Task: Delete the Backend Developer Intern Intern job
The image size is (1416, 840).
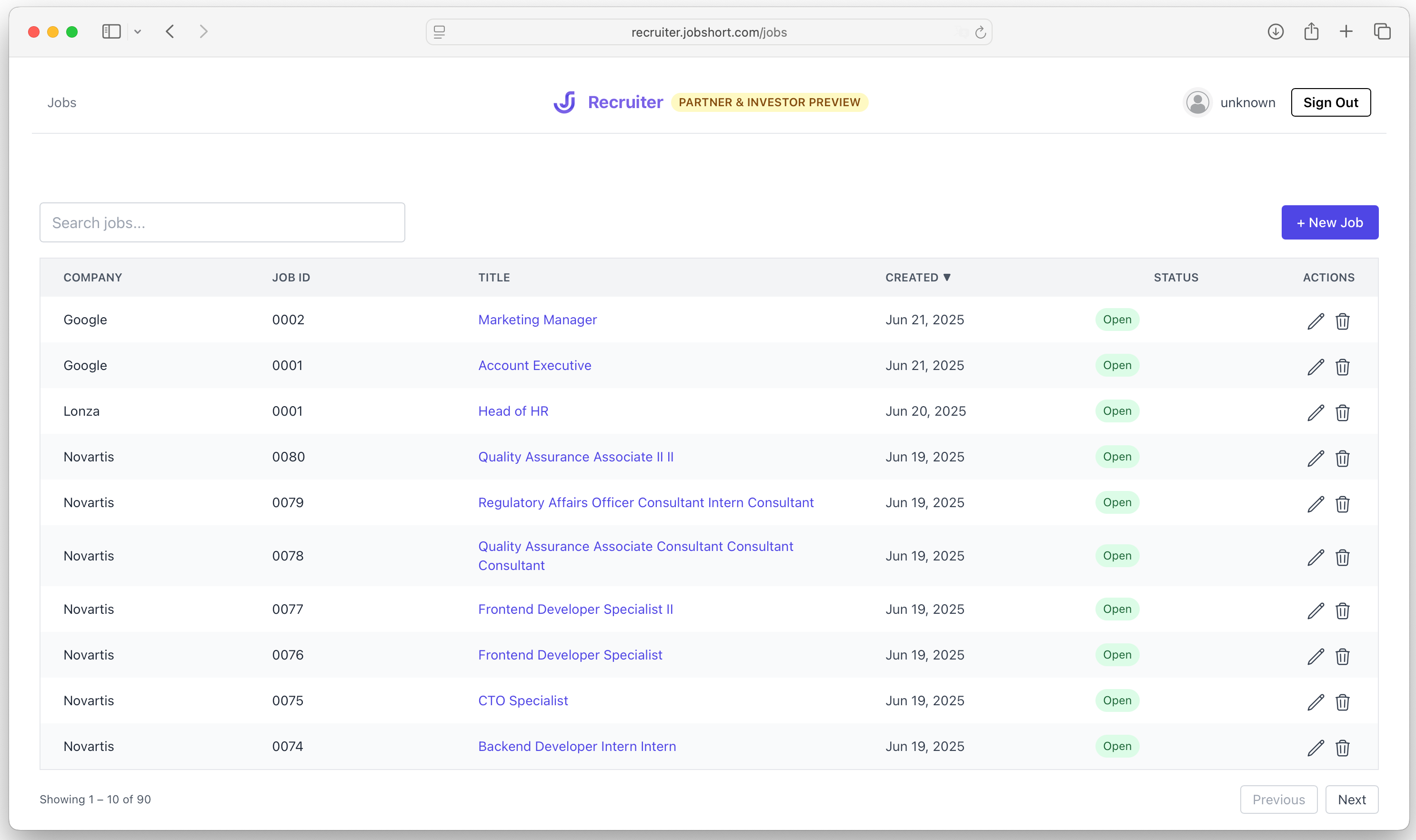Action: pyautogui.click(x=1342, y=748)
